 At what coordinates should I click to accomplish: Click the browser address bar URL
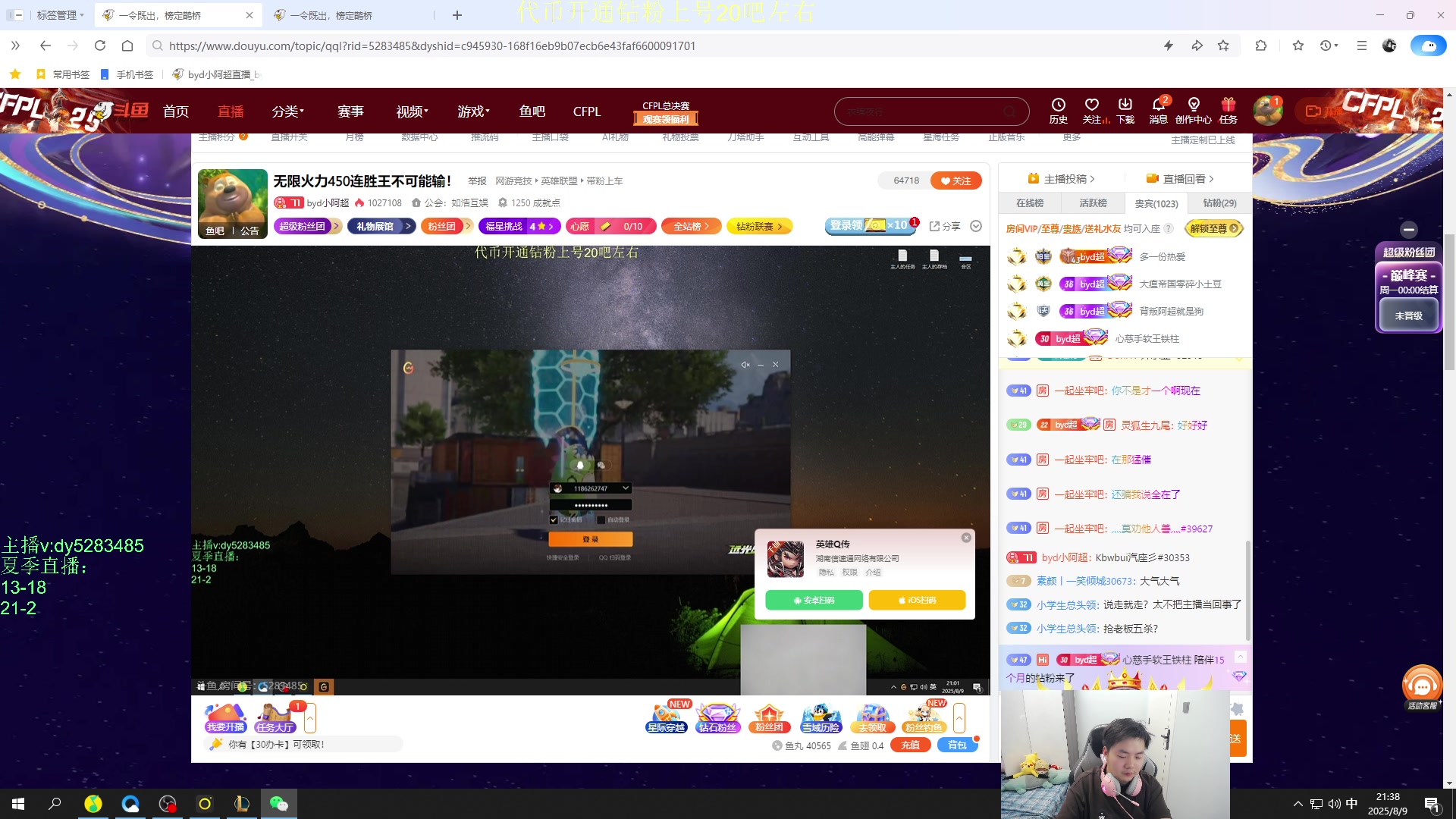(432, 45)
